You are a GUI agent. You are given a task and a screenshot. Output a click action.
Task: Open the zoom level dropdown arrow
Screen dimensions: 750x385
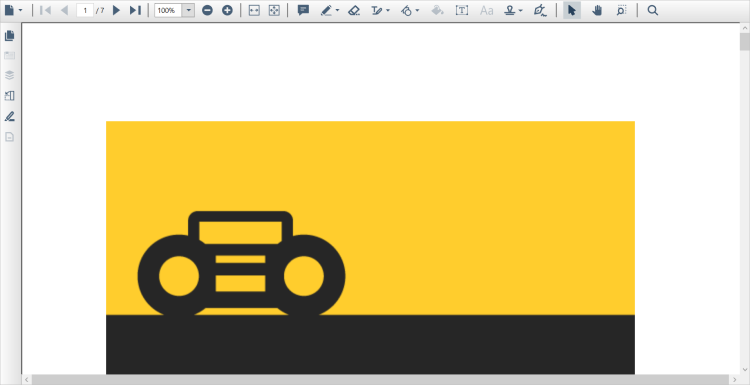coord(188,10)
